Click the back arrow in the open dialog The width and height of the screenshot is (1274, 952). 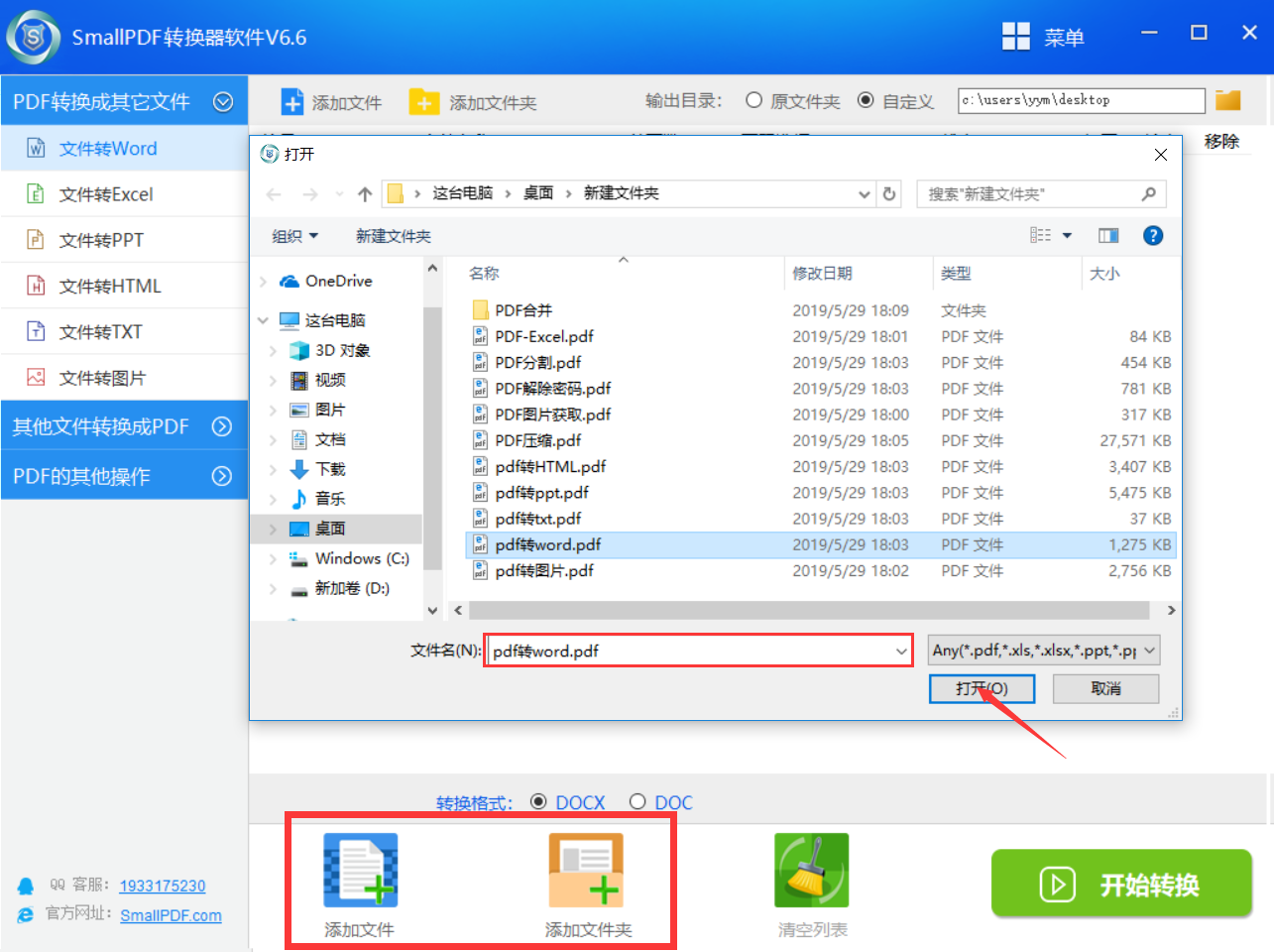tap(275, 194)
